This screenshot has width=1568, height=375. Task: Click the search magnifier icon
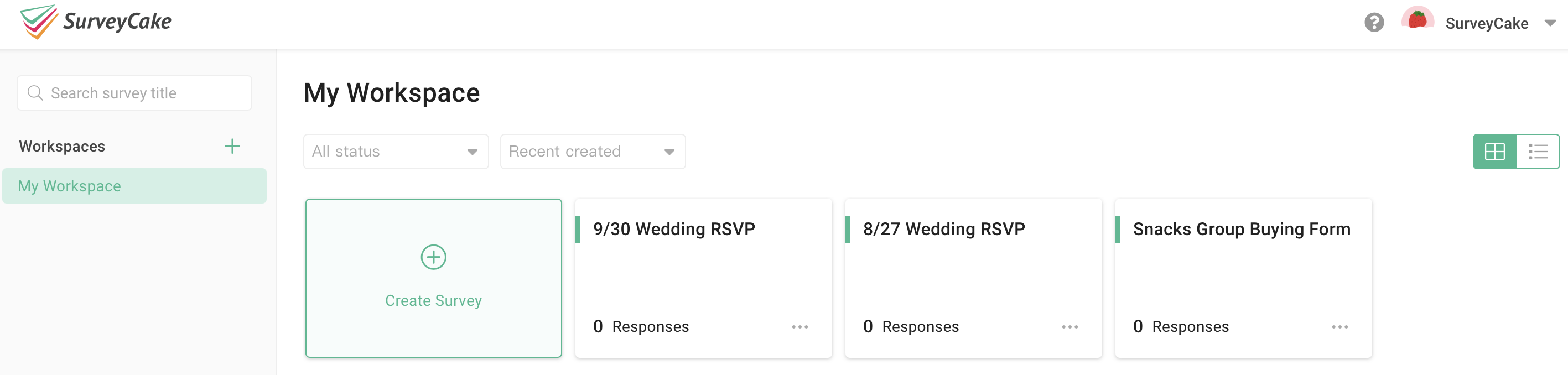coord(35,92)
